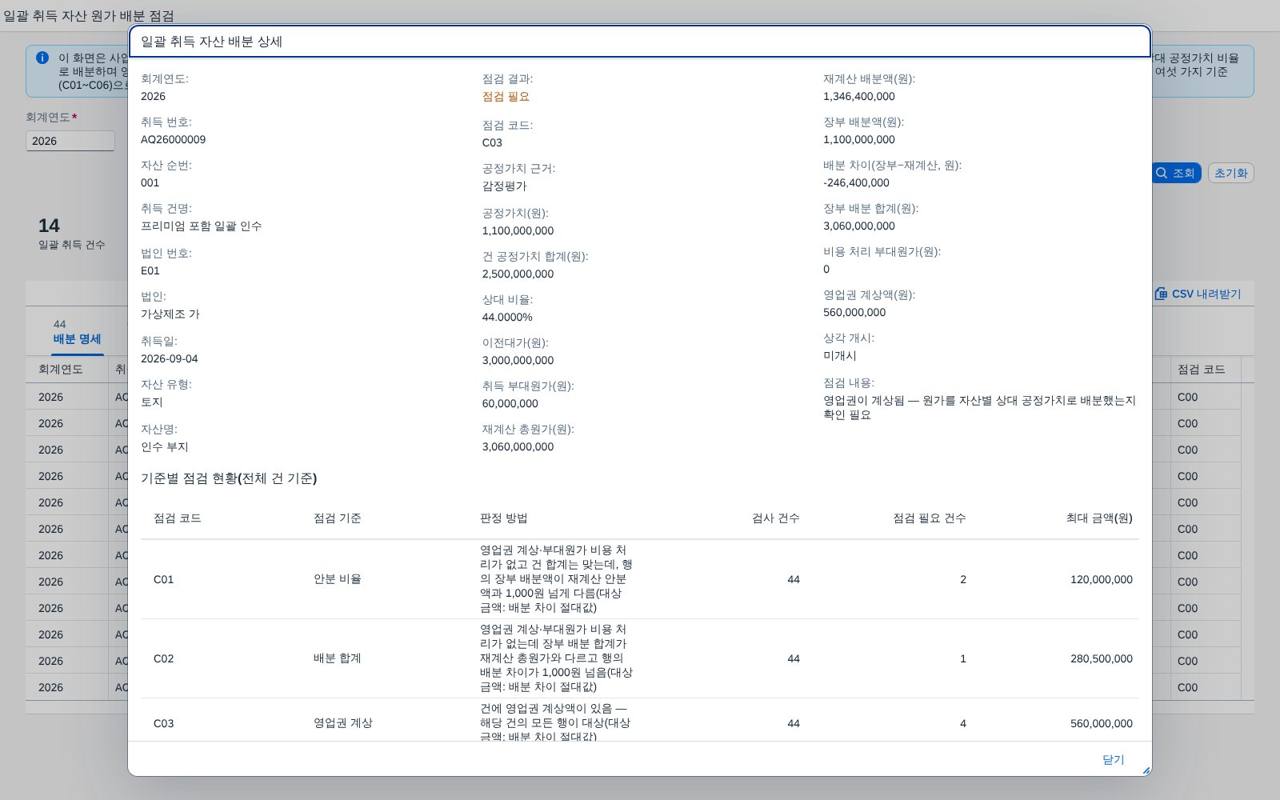Viewport: 1280px width, 800px height.
Task: Click the 영업권 계상 criteria cell in the C03 row
Action: [343, 723]
